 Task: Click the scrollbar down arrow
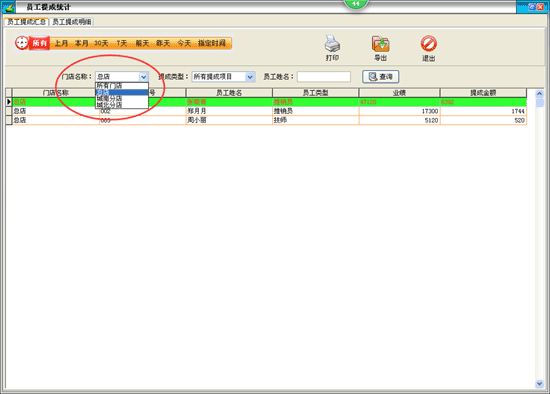pyautogui.click(x=539, y=384)
